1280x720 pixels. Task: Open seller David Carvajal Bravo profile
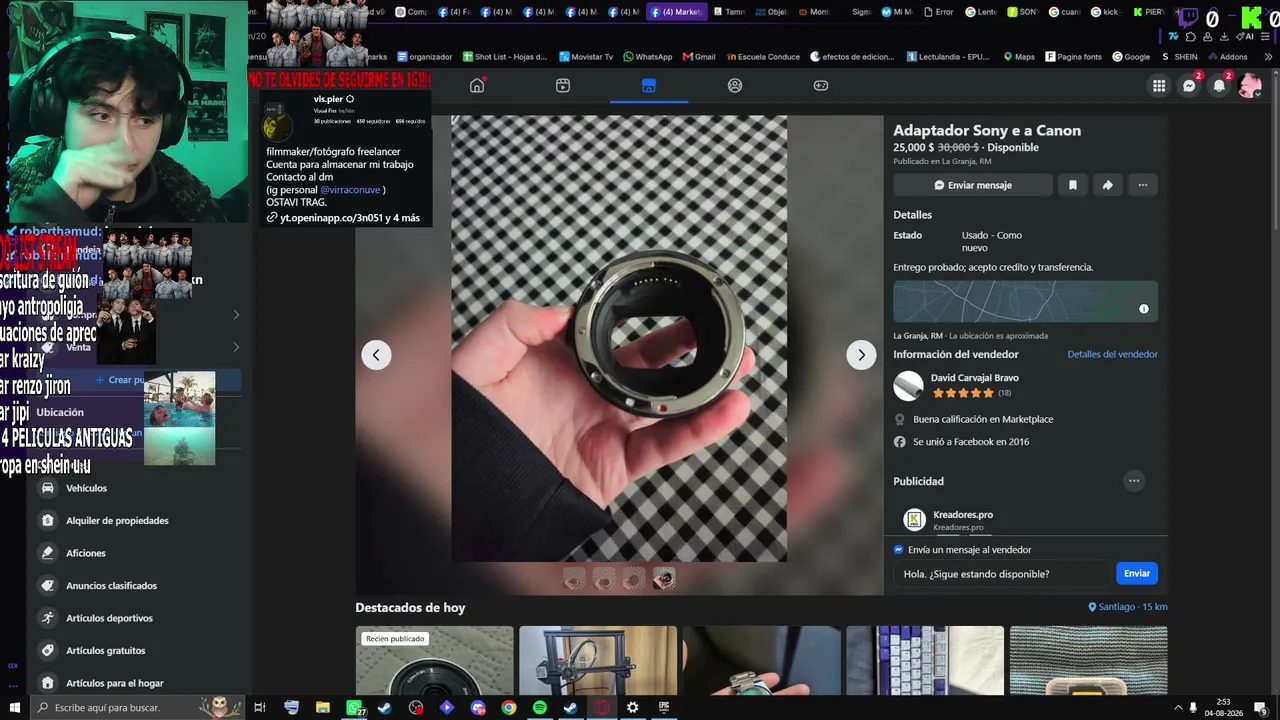(x=975, y=378)
